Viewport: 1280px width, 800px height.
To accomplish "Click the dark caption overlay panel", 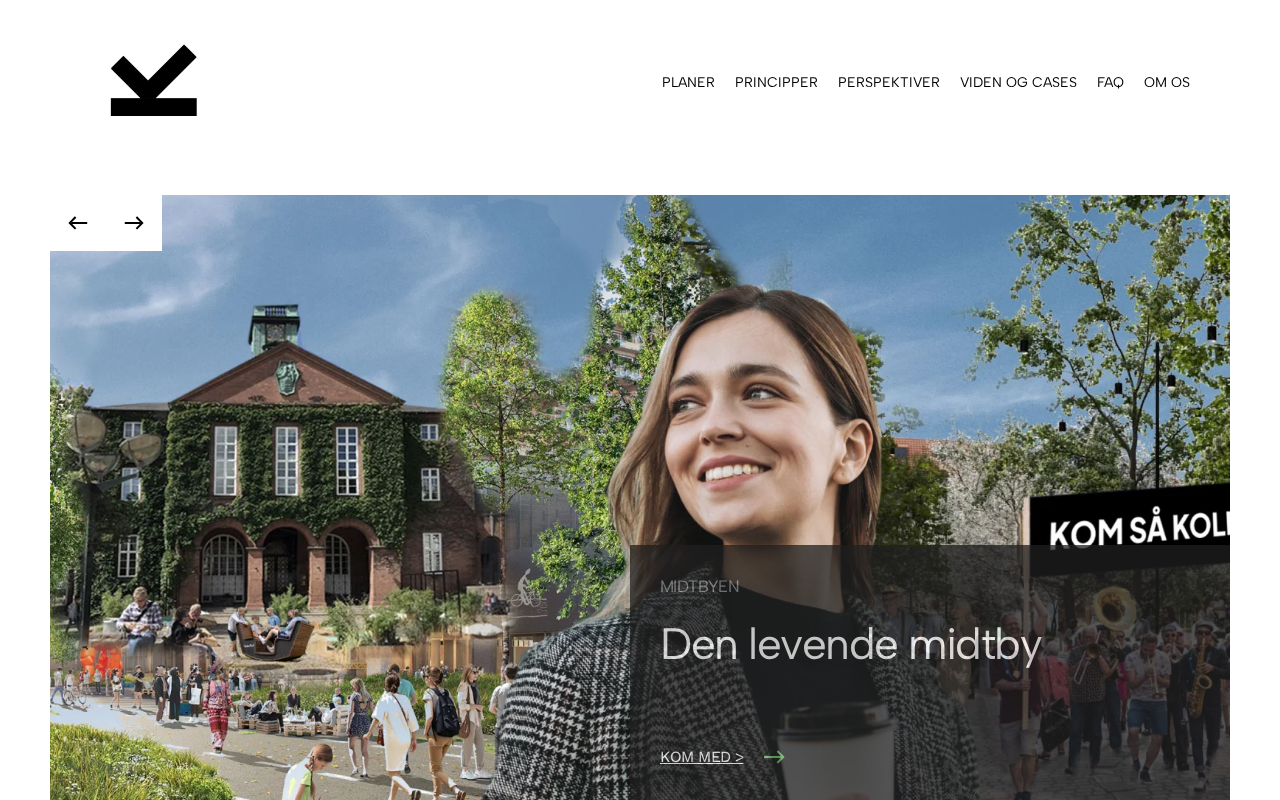I will [x=930, y=672].
